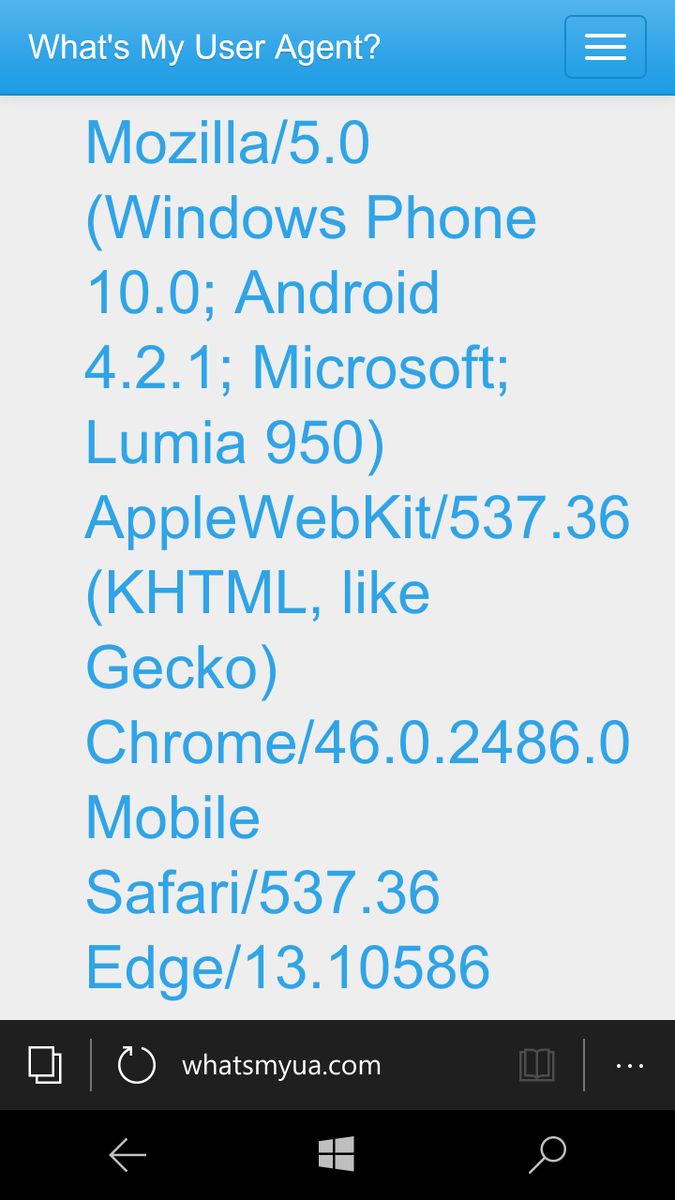Open the More options ellipsis menu
The width and height of the screenshot is (675, 1200).
[630, 1066]
